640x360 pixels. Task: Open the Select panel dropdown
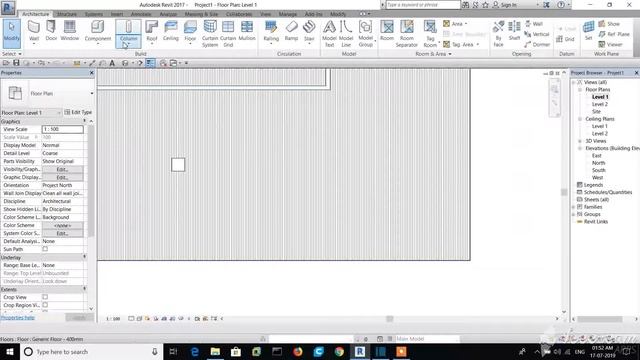[x=11, y=54]
